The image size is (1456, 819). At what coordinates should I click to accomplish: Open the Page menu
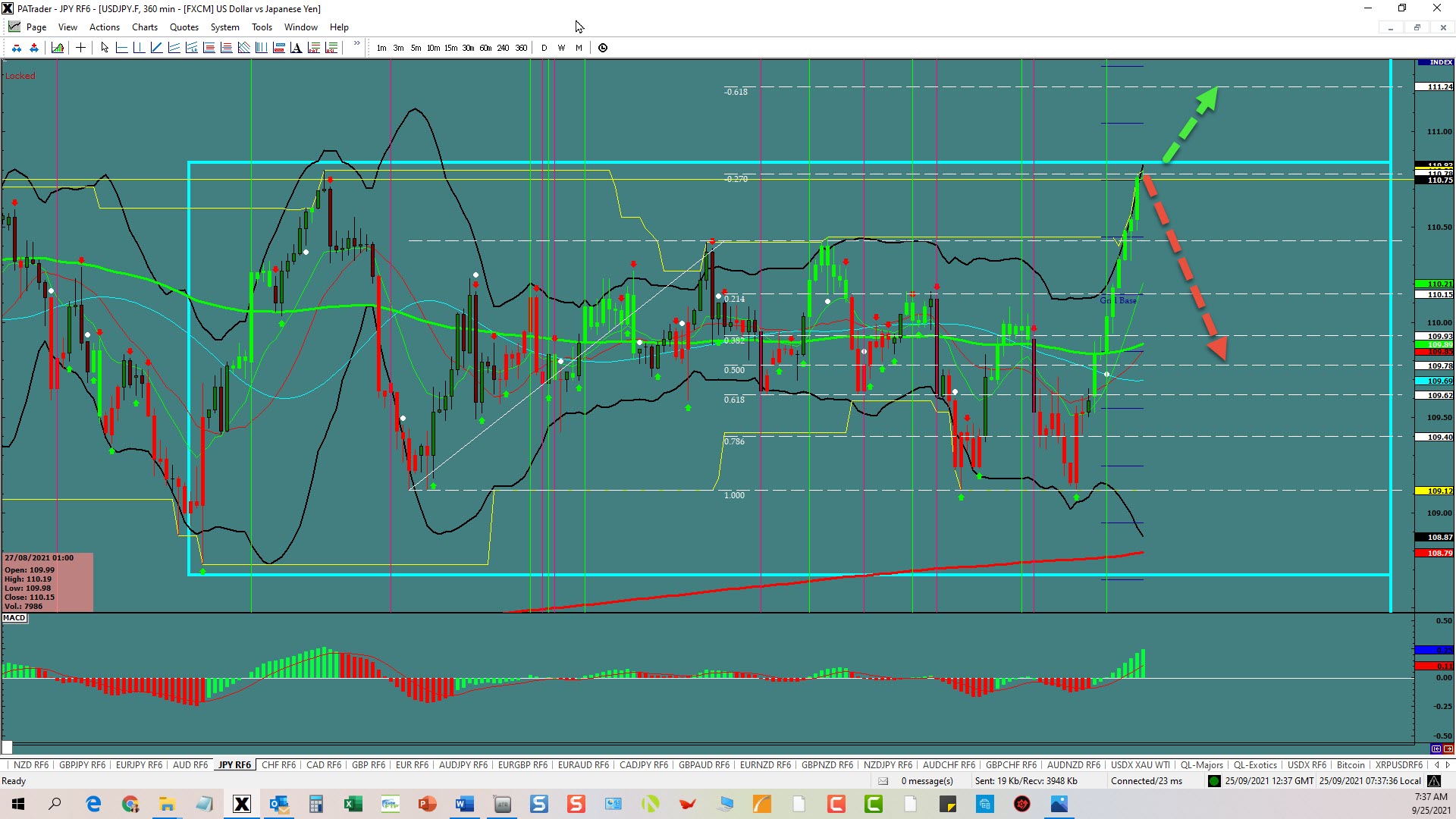[x=36, y=27]
